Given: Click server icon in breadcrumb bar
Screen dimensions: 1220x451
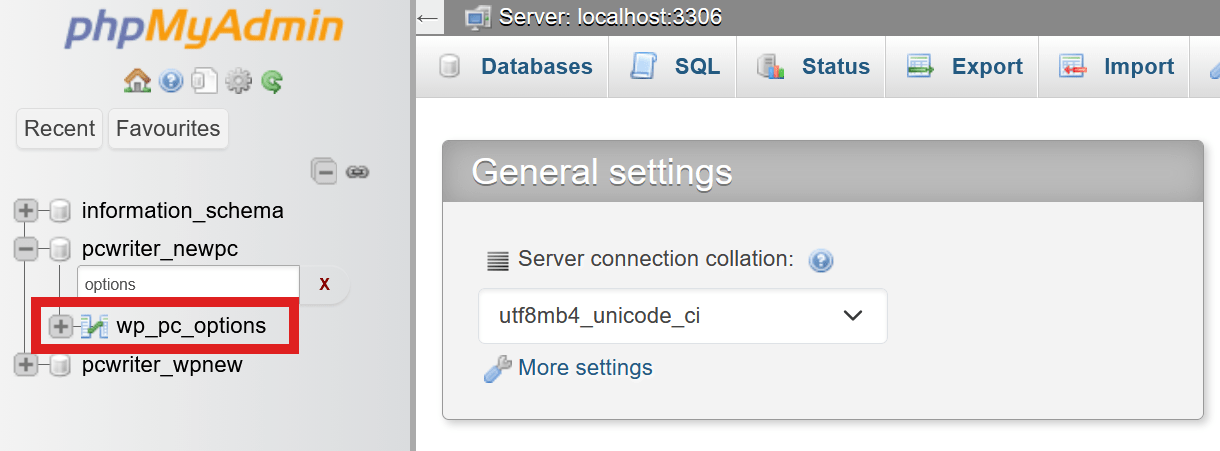Looking at the screenshot, I should [x=478, y=16].
